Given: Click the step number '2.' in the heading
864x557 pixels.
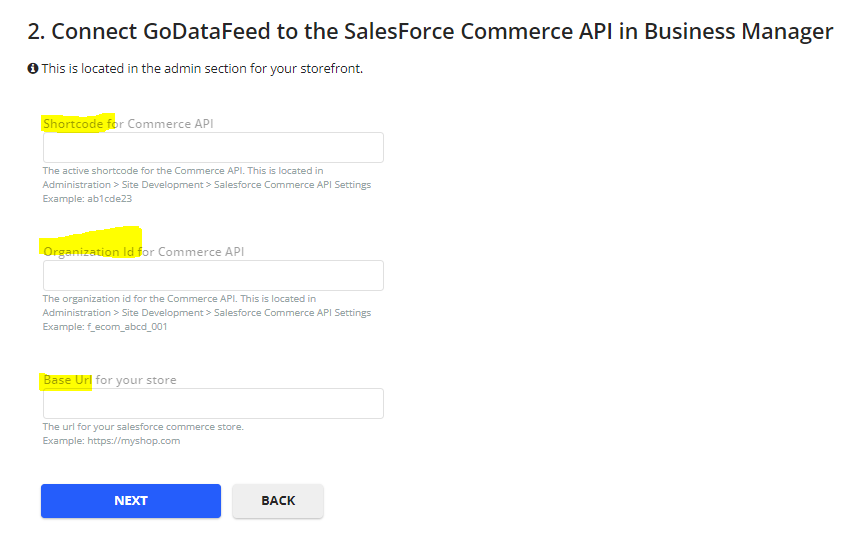Looking at the screenshot, I should tap(36, 31).
